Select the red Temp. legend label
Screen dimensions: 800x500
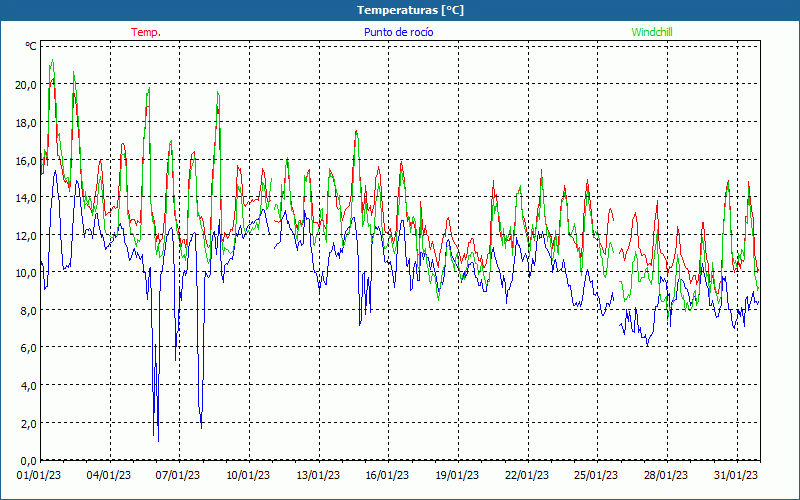coord(146,32)
